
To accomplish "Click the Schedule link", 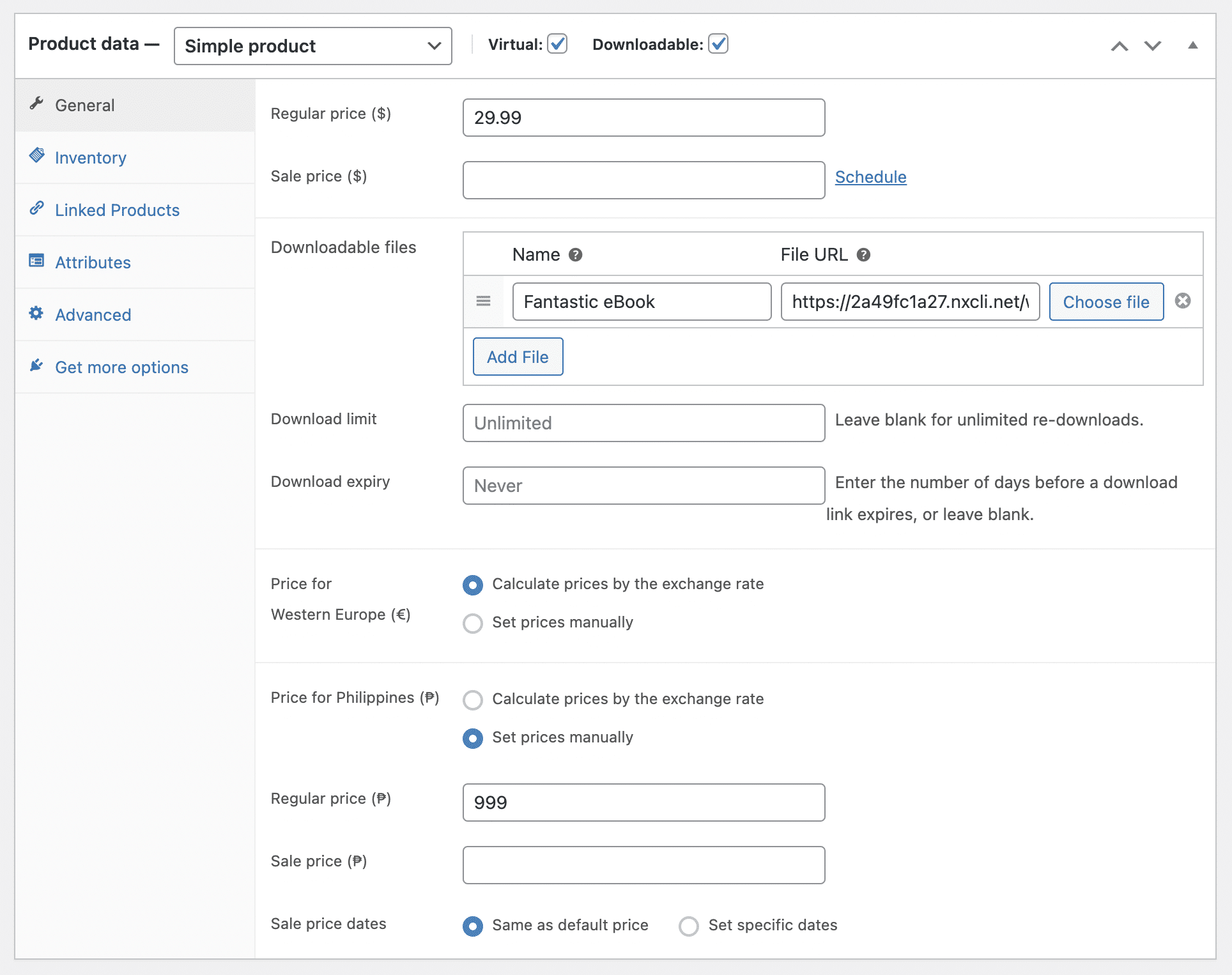I will pos(870,177).
